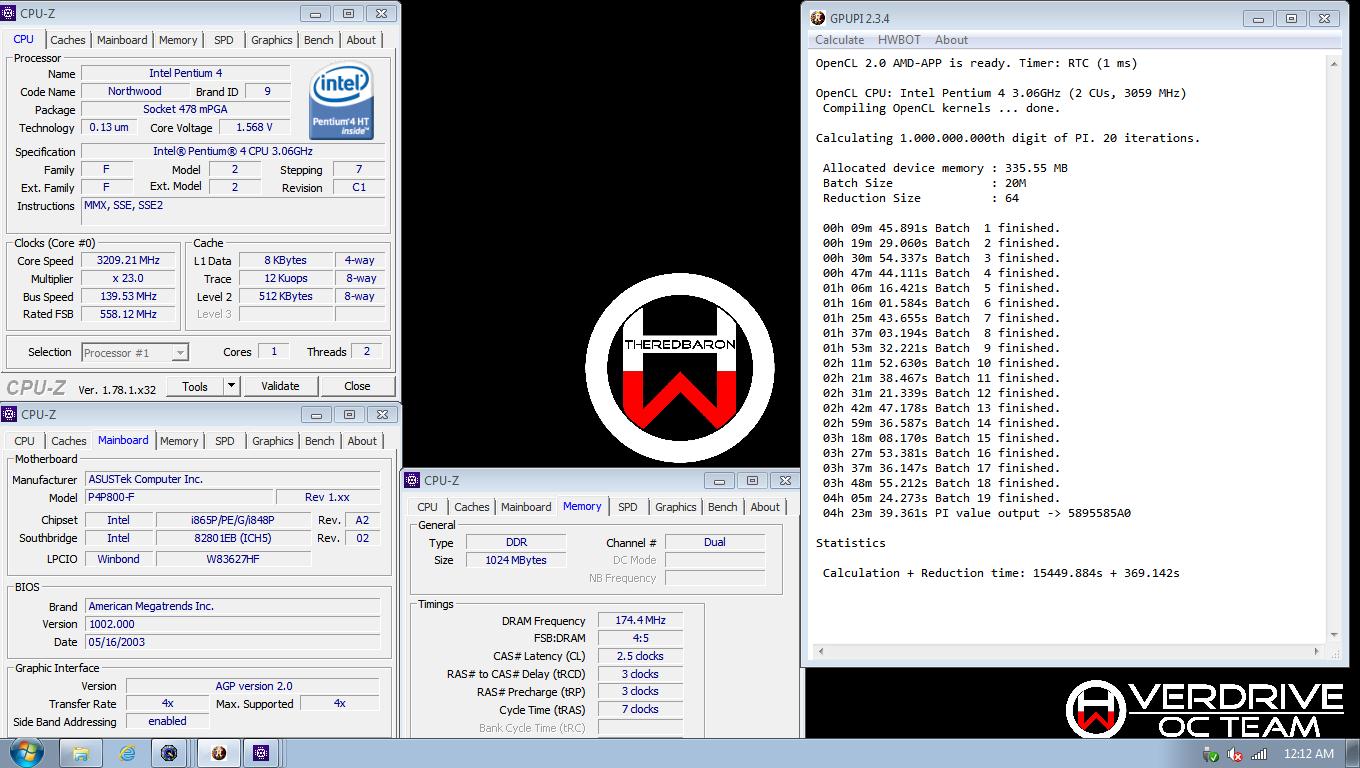Select SPD tab in the CPU-Z Memory window
This screenshot has height=768, width=1360.
[628, 507]
